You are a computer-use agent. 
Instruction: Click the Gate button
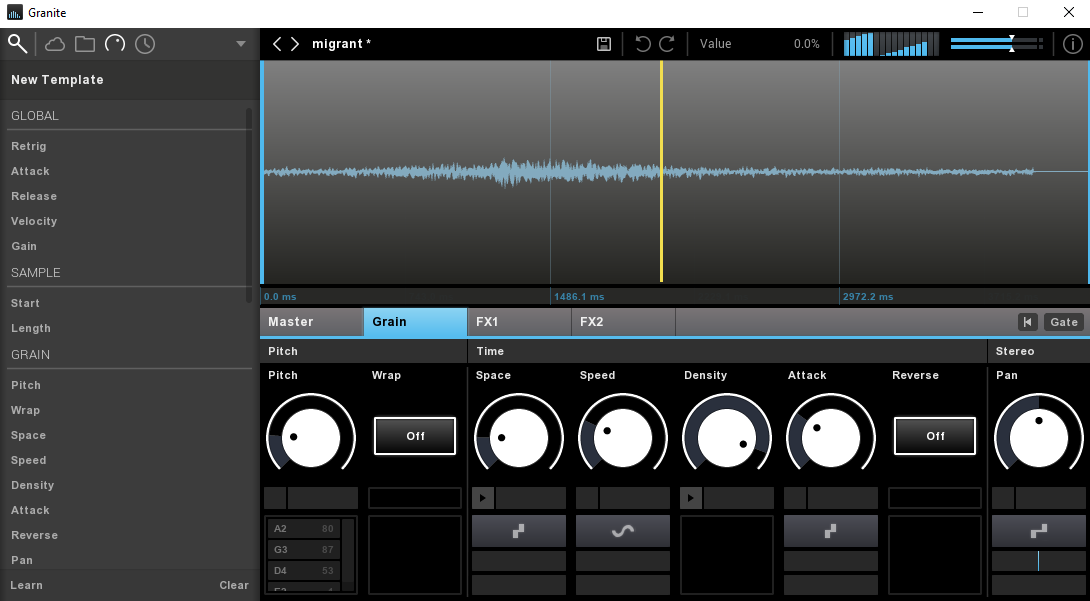pyautogui.click(x=1064, y=322)
